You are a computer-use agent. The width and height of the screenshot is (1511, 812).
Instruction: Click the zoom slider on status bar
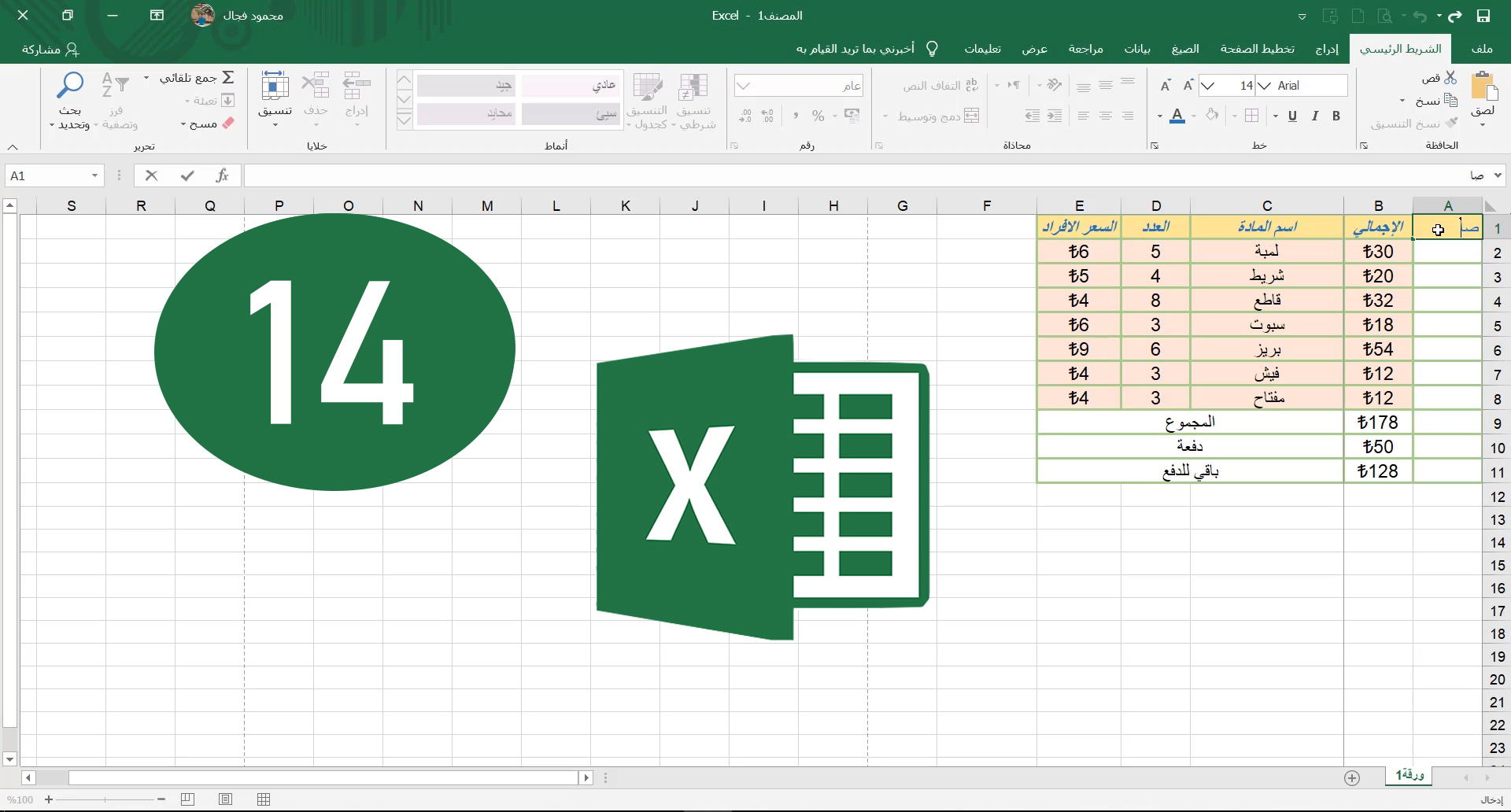pyautogui.click(x=105, y=799)
